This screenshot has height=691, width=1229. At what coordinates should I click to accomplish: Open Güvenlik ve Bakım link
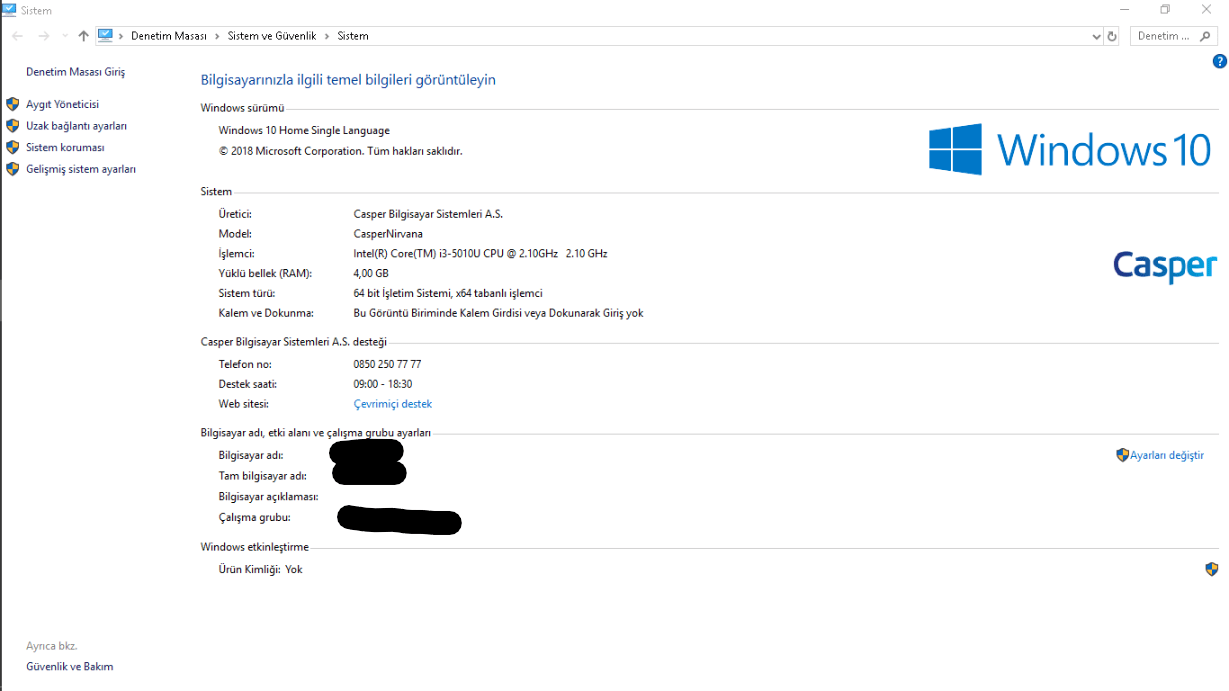click(70, 666)
